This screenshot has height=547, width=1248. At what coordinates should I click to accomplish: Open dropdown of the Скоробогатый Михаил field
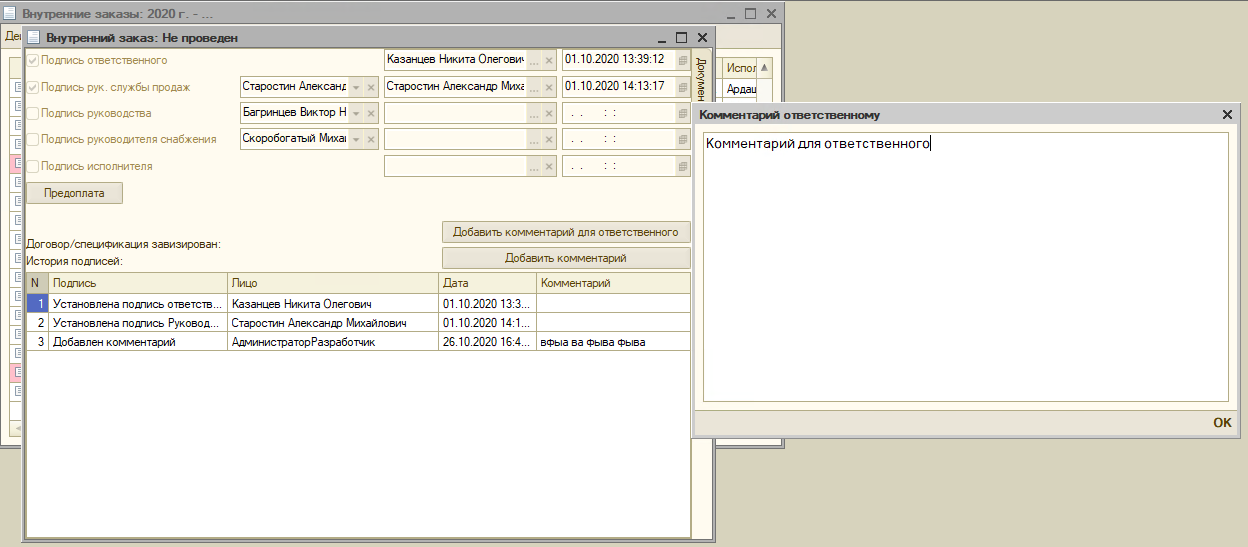(355, 140)
